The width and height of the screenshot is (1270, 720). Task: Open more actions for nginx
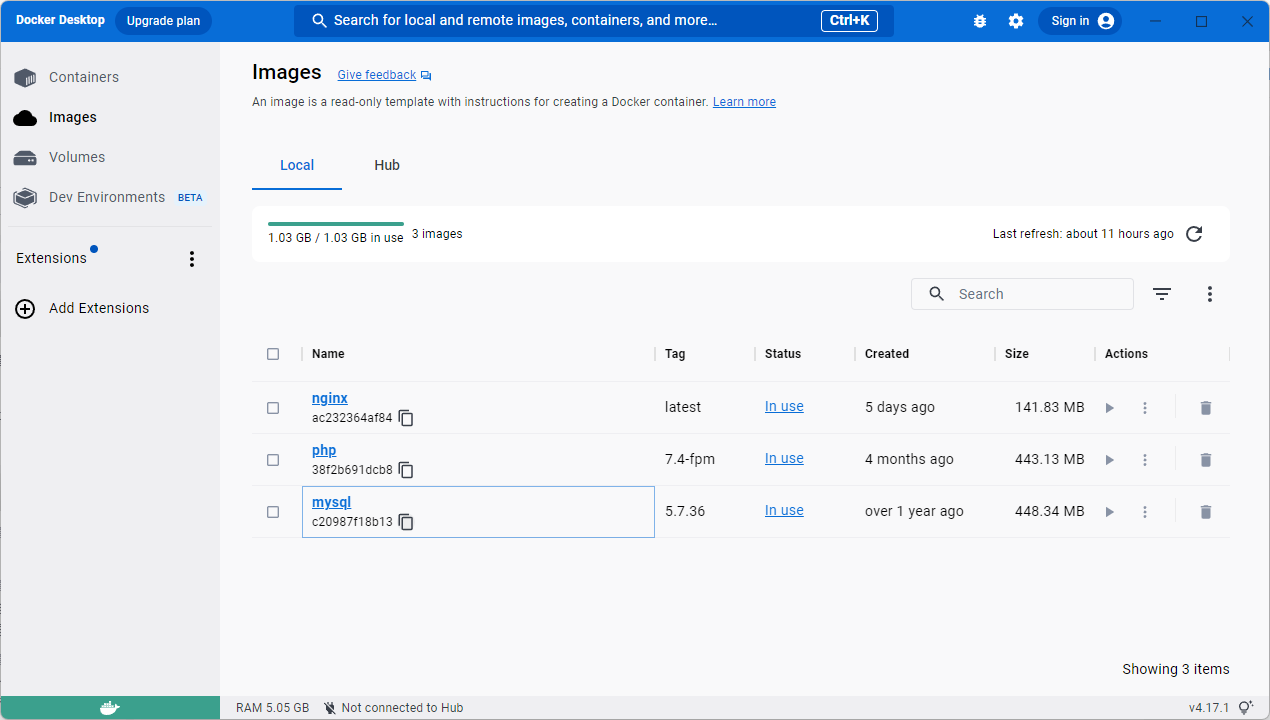[x=1145, y=408]
